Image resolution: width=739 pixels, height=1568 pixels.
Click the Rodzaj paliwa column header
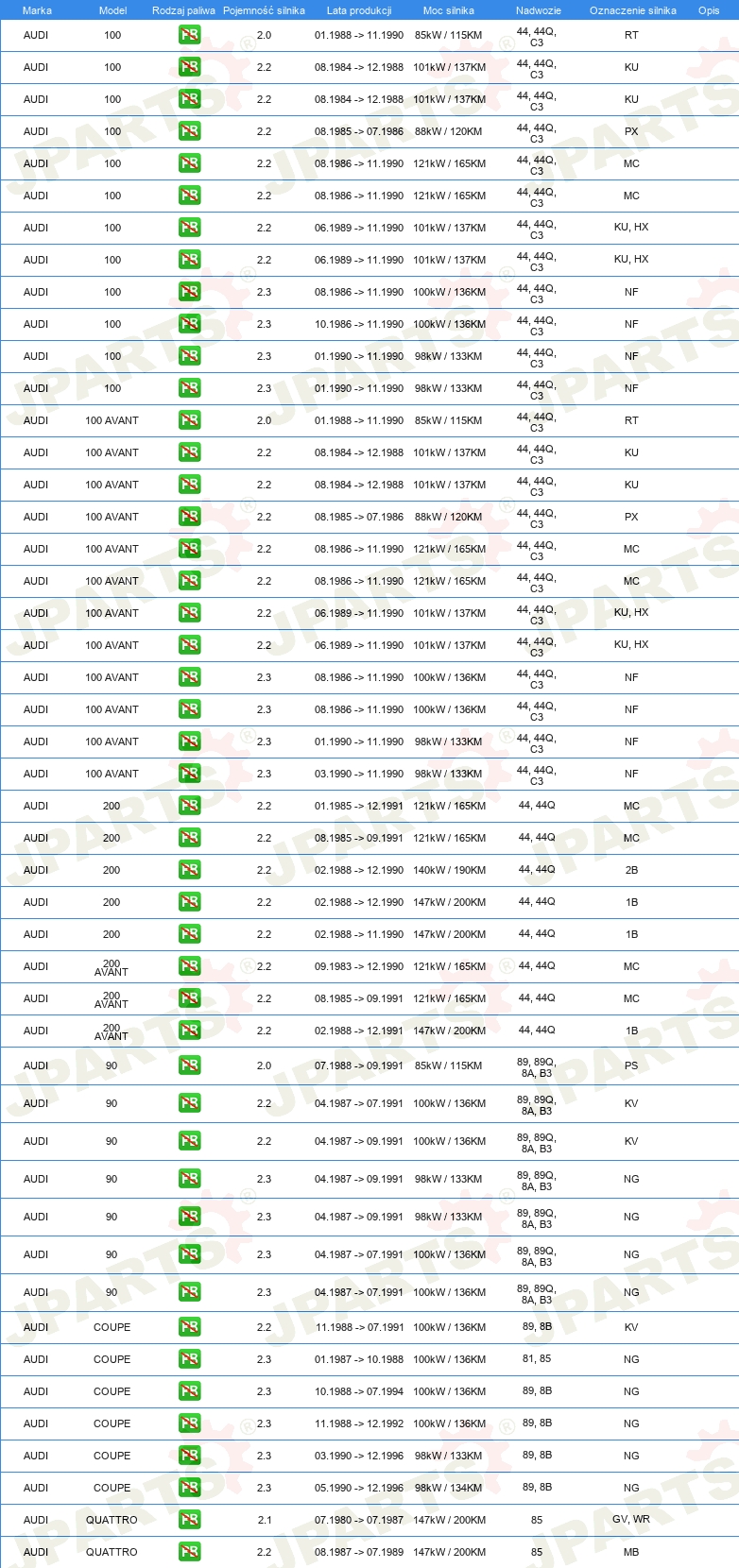coord(183,10)
